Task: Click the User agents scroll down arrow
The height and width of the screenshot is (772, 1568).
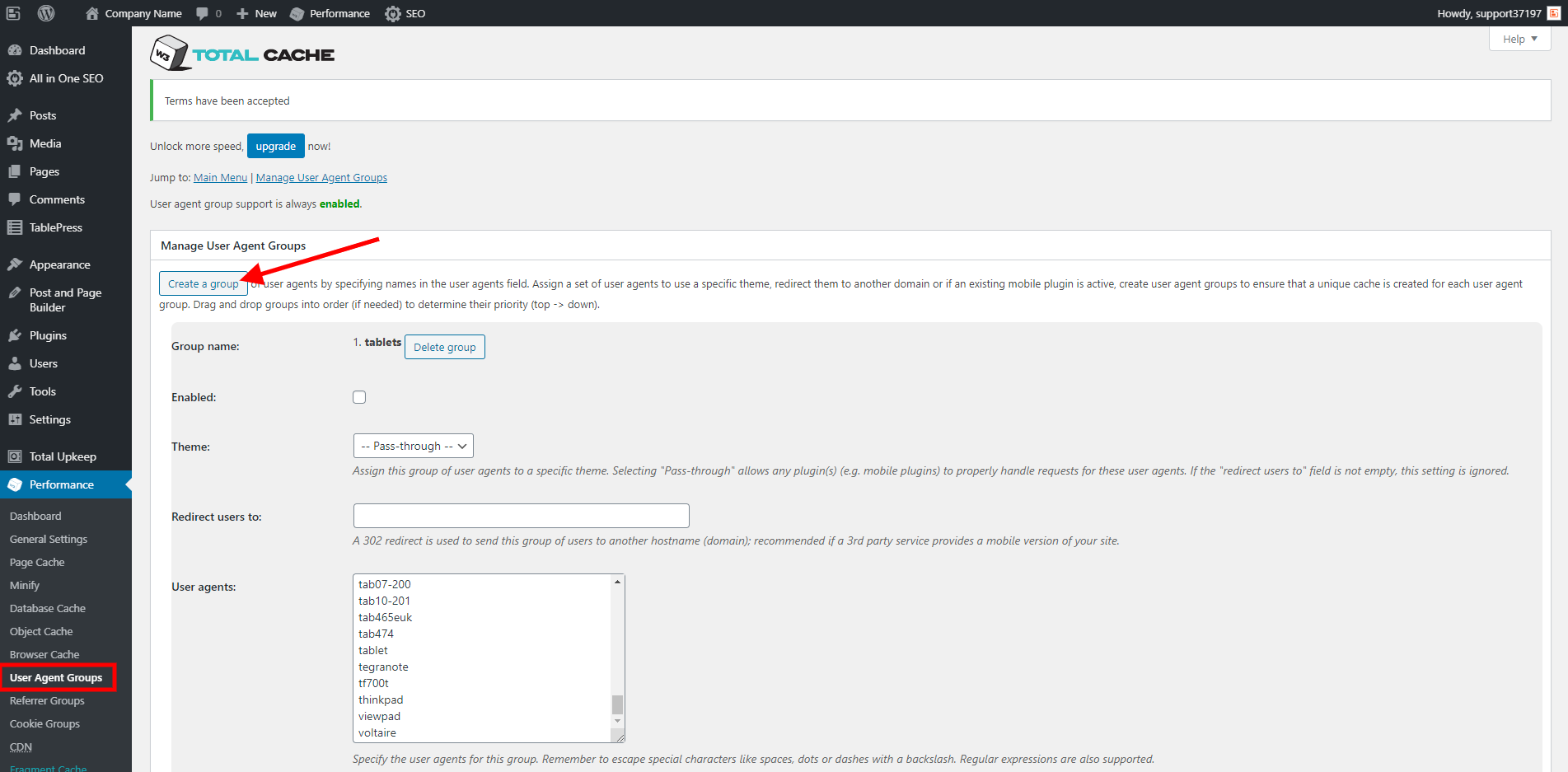Action: [x=617, y=721]
